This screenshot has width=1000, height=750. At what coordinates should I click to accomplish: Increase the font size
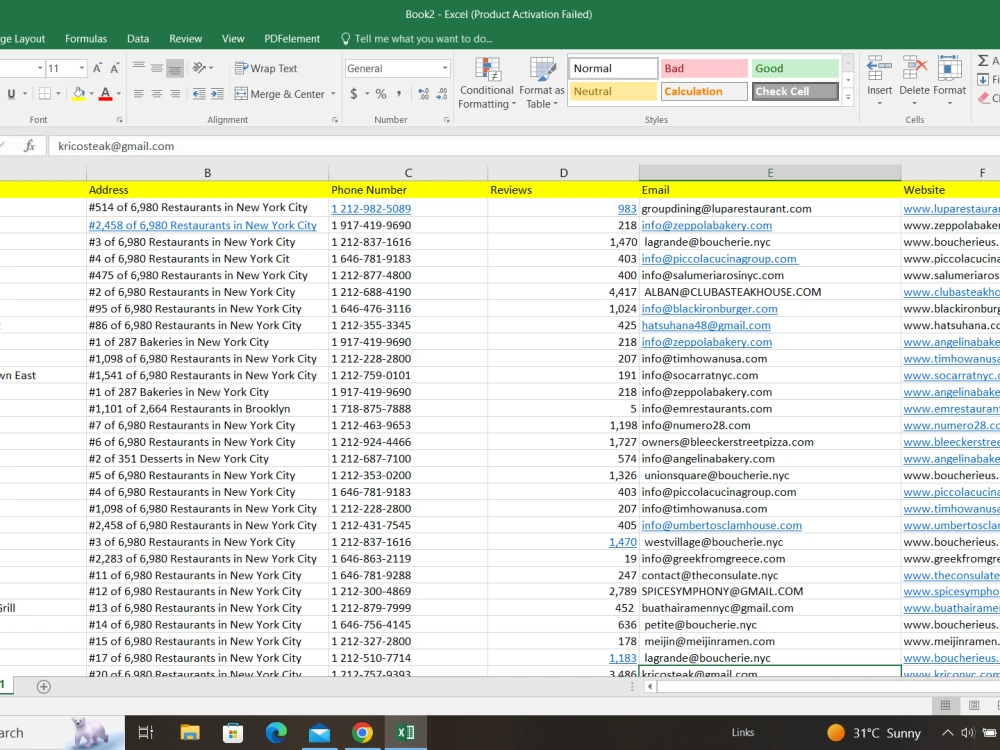tap(98, 68)
